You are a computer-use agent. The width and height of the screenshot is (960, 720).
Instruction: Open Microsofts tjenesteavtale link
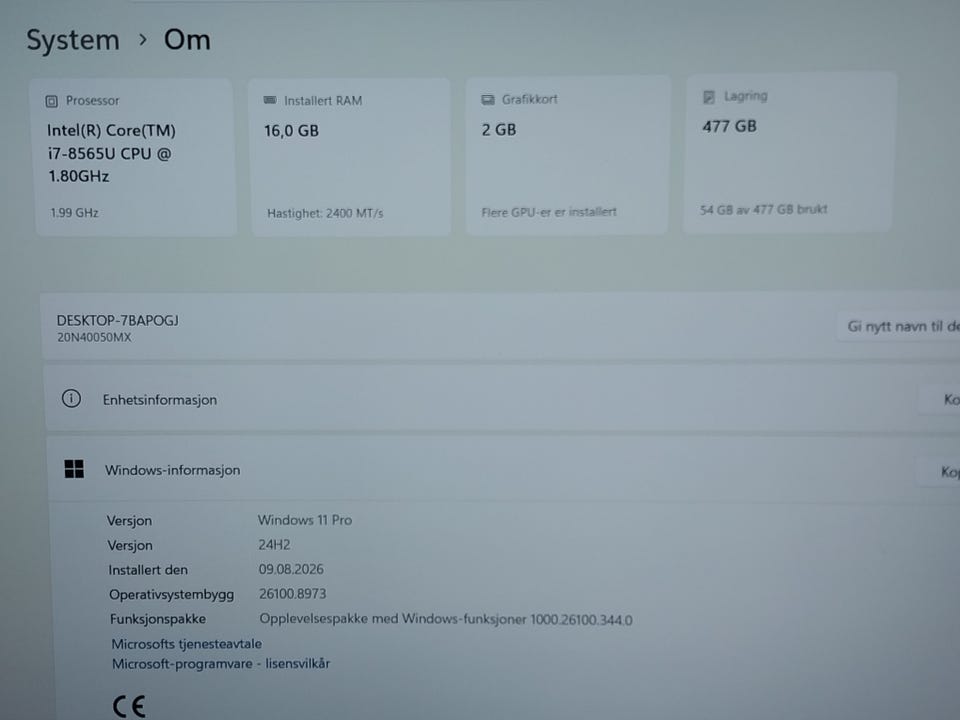(187, 643)
